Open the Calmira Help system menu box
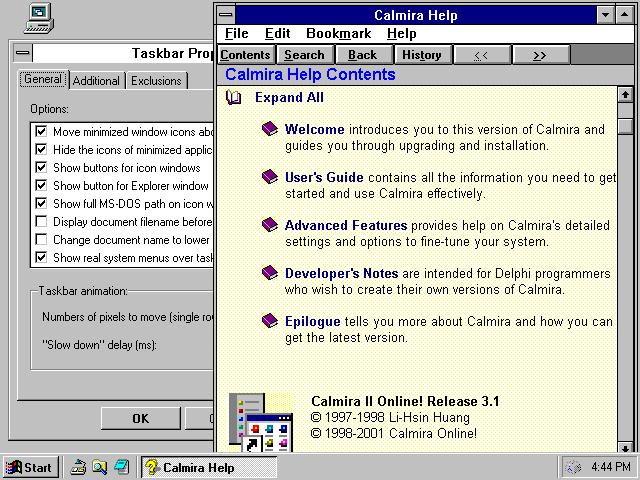Image resolution: width=640 pixels, height=480 pixels. [x=225, y=15]
